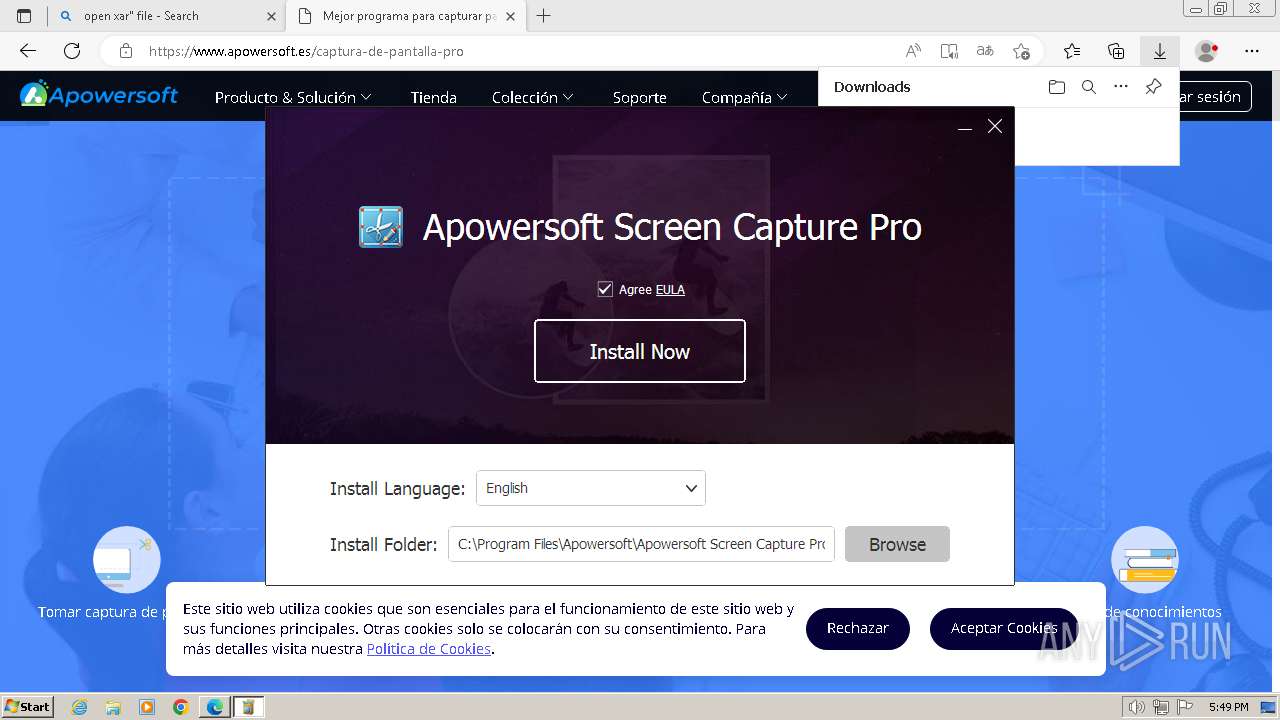Screen dimensions: 1280x720
Task: Click the Tomar captura feature icon
Action: tap(127, 560)
